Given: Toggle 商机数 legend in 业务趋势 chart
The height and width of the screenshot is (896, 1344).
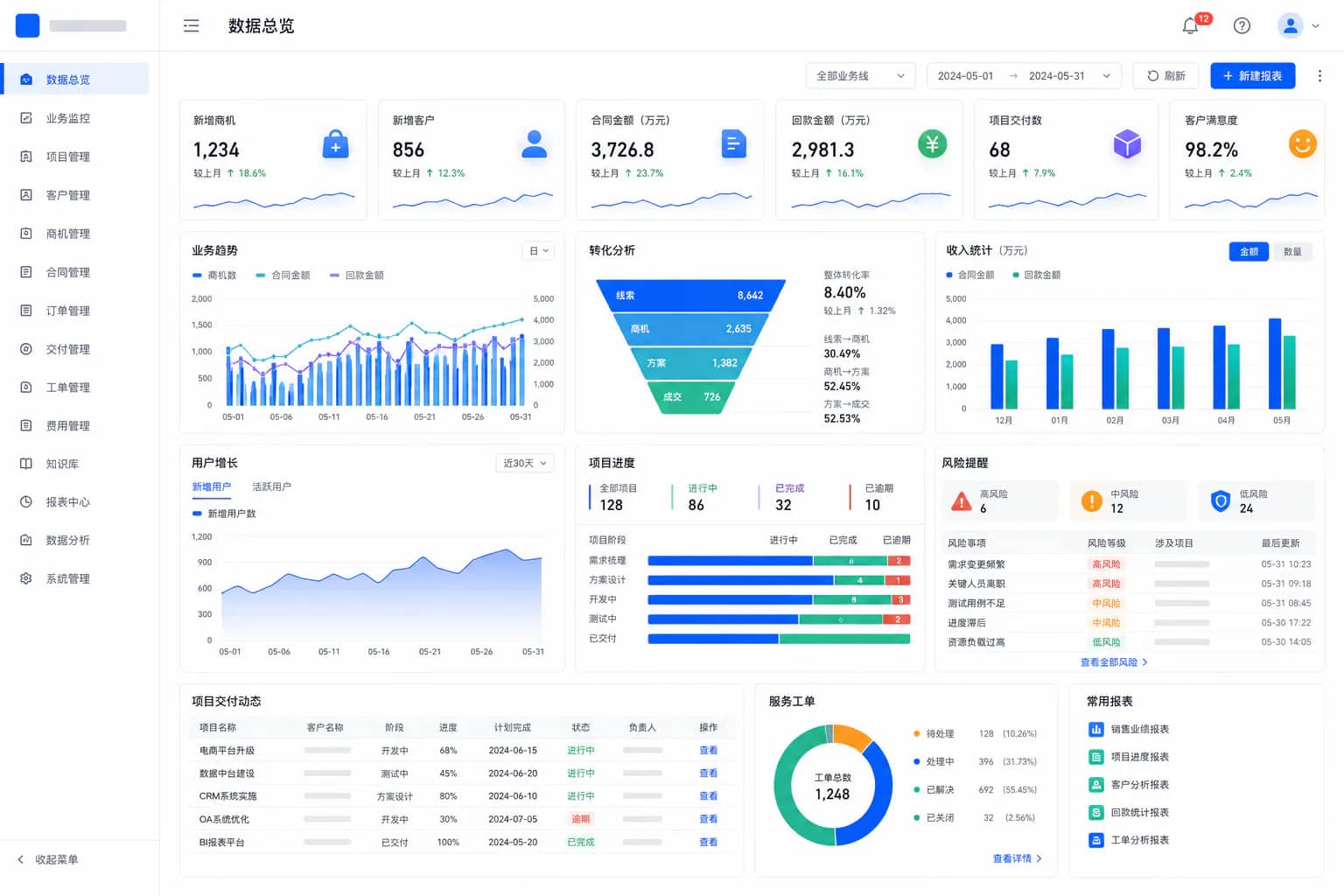Looking at the screenshot, I should [214, 275].
